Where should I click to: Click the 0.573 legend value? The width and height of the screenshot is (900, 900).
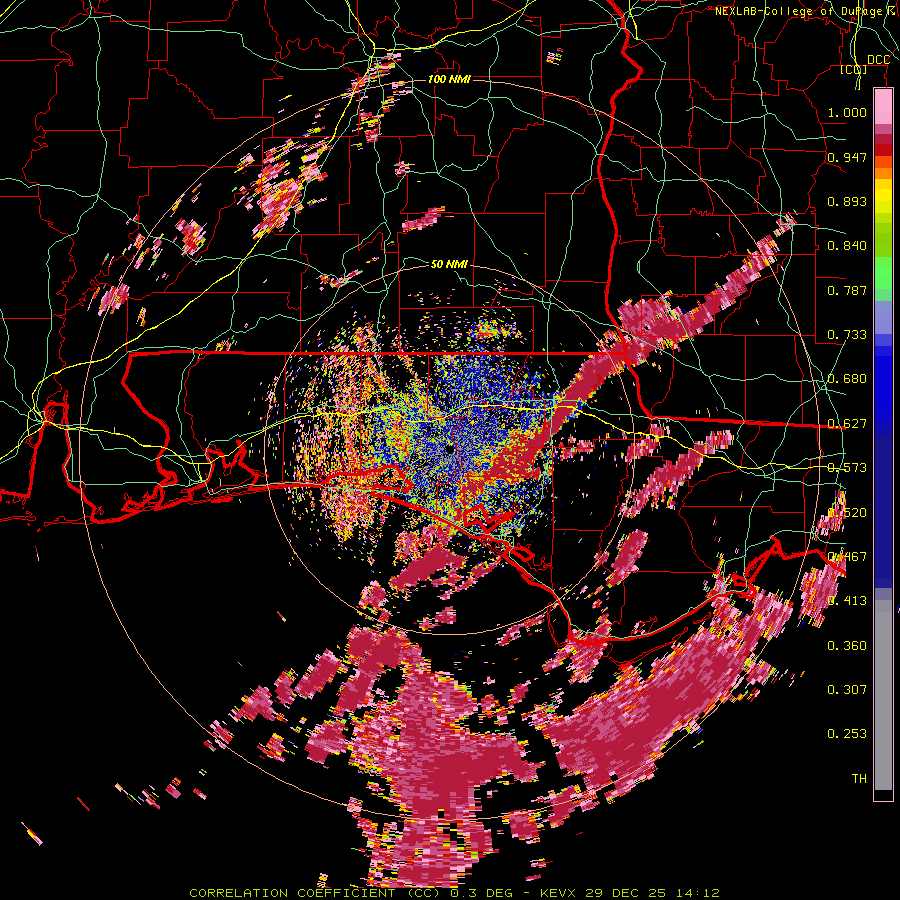(847, 468)
